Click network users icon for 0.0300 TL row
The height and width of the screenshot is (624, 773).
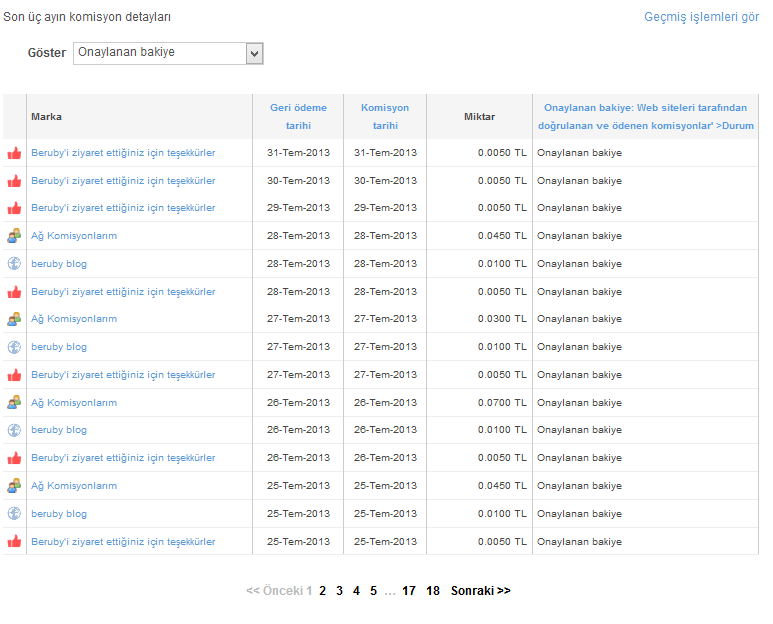pos(14,319)
